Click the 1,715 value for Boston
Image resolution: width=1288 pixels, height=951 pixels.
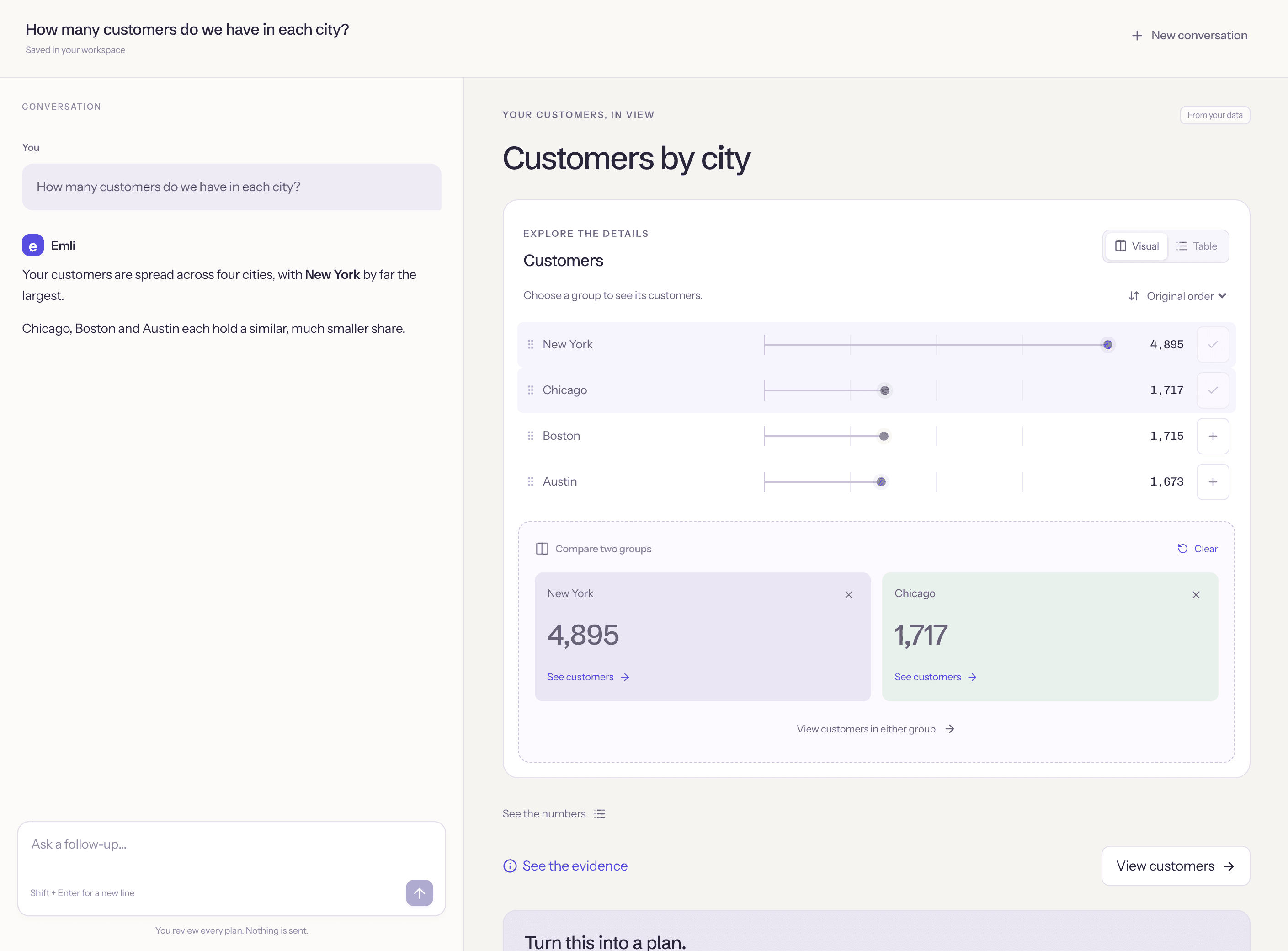tap(1166, 436)
